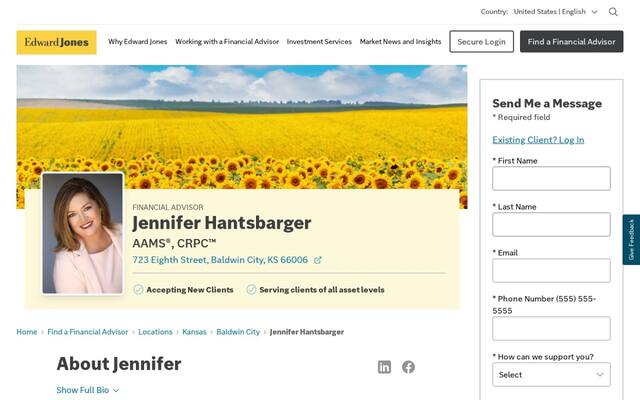Open Find a Financial Advisor breadcrumb

point(87,332)
